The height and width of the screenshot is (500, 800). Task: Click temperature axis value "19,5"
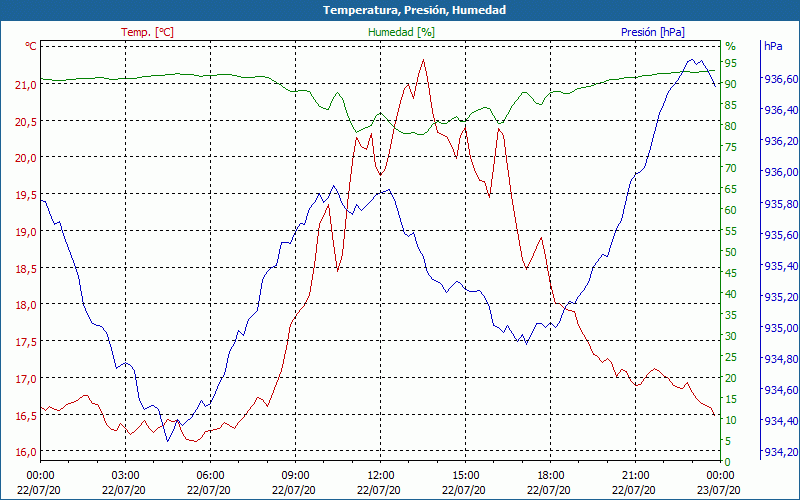coord(26,195)
